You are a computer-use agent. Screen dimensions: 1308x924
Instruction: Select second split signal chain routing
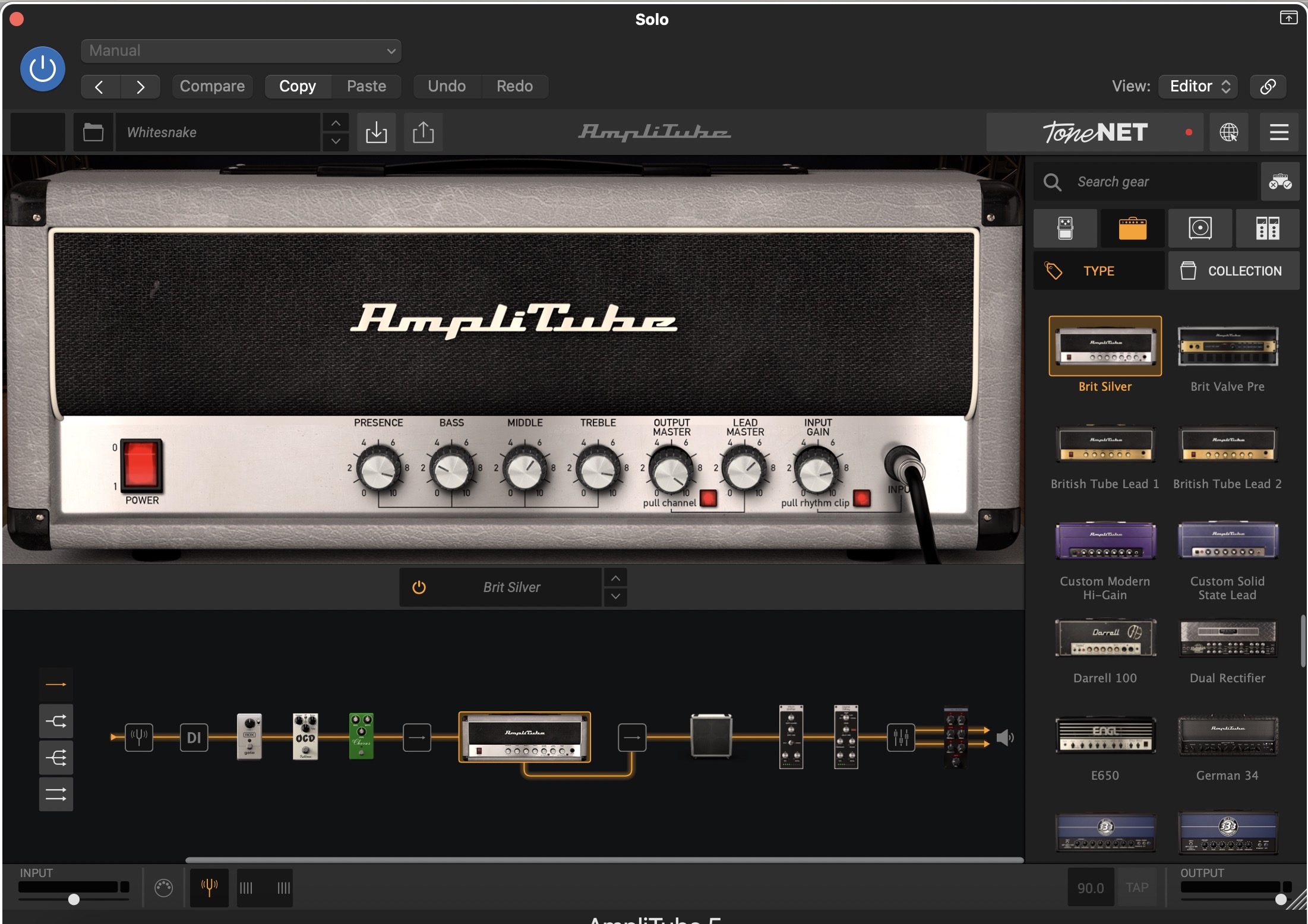56,721
